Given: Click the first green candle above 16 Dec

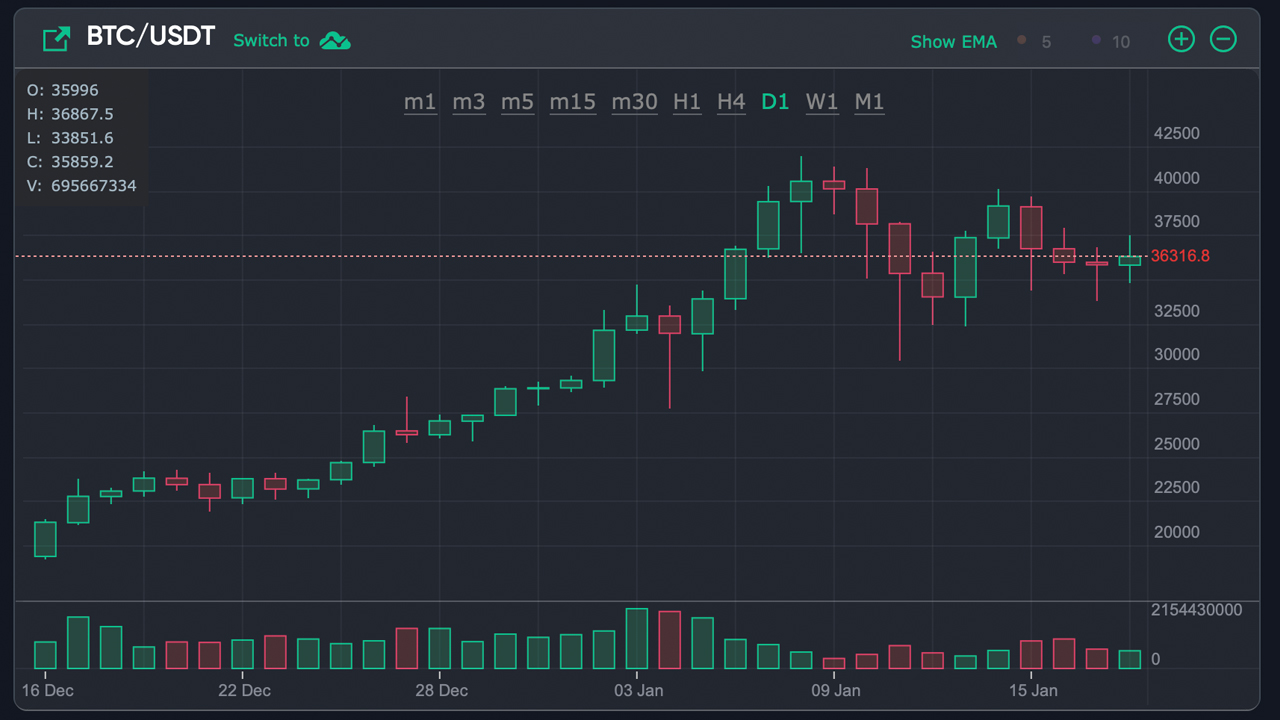Looking at the screenshot, I should tap(45, 539).
